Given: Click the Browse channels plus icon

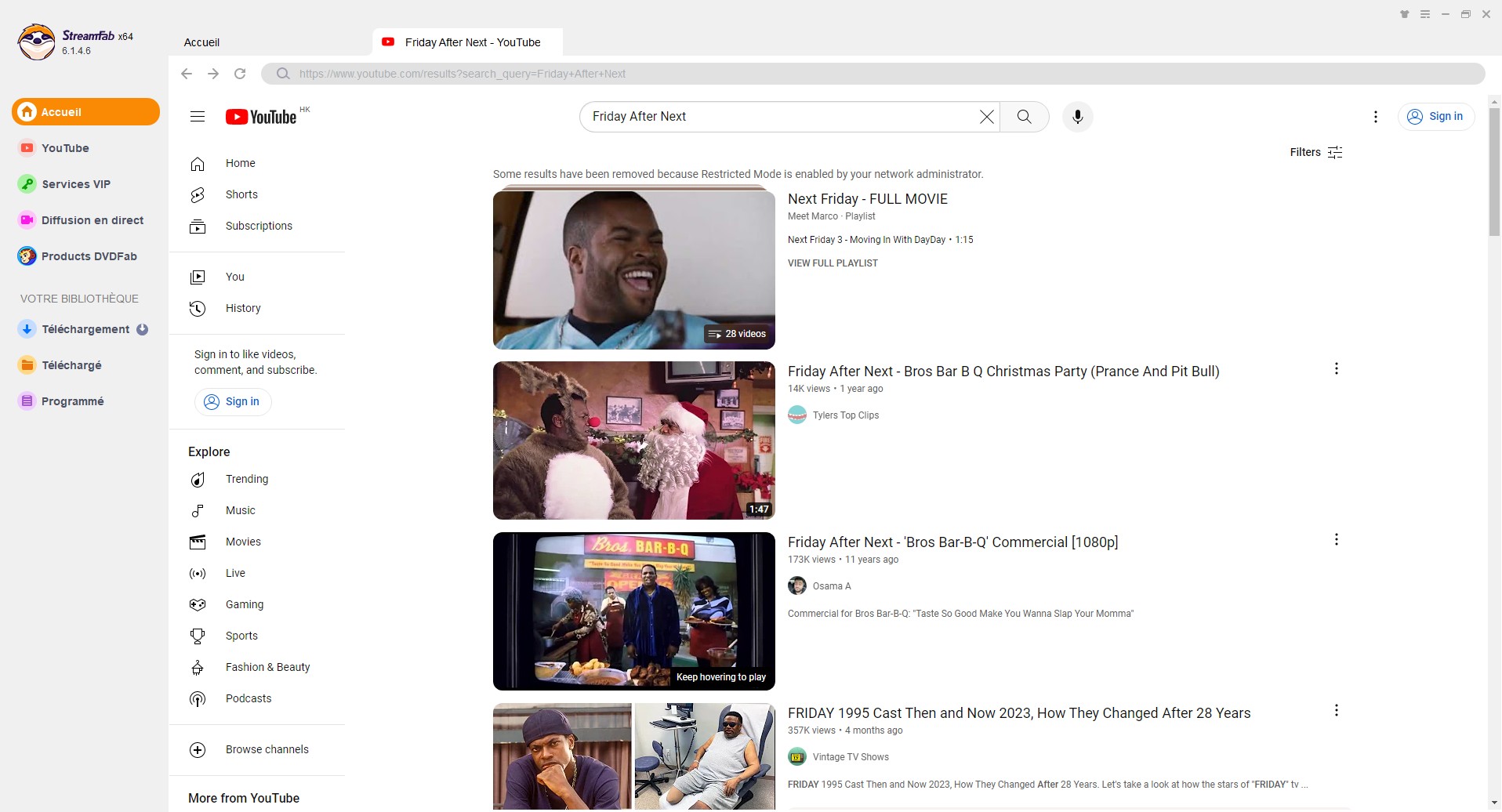Looking at the screenshot, I should (198, 749).
